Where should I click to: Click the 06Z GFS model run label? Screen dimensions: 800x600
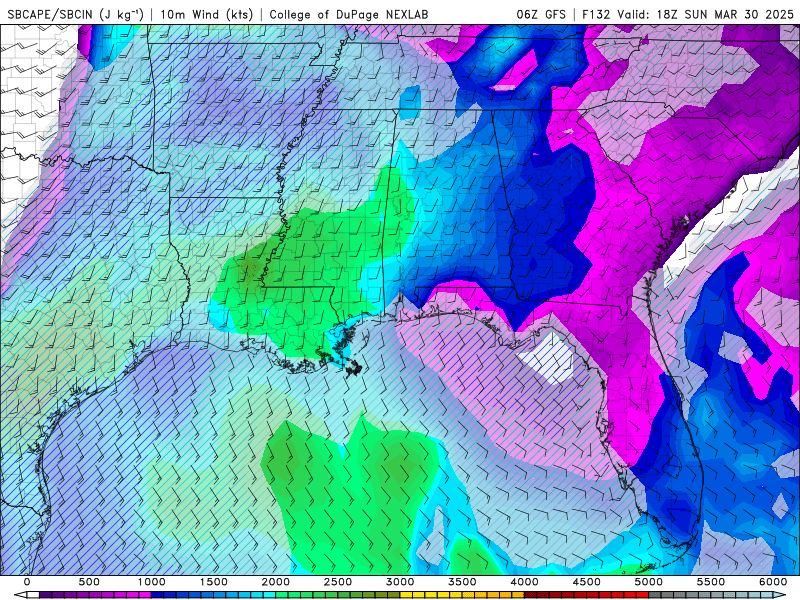[x=541, y=14]
